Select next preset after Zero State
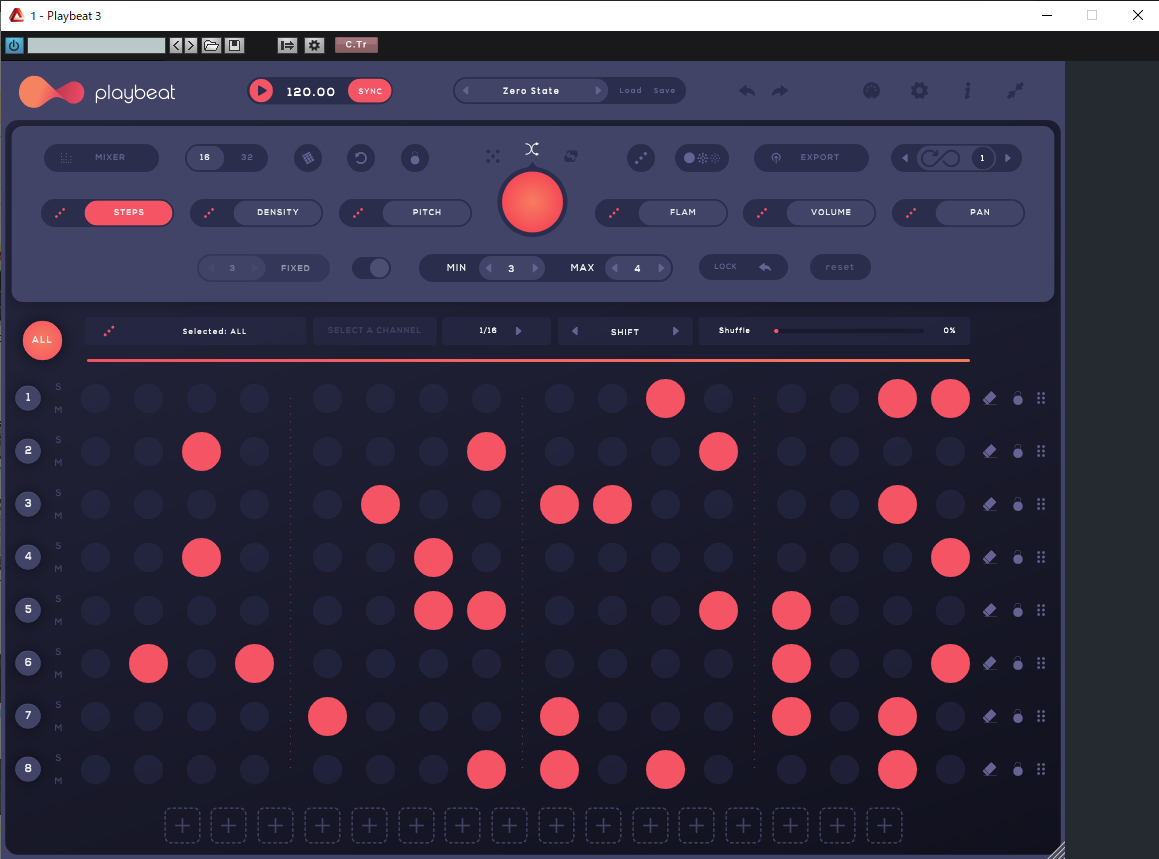The image size is (1159, 859). click(599, 91)
